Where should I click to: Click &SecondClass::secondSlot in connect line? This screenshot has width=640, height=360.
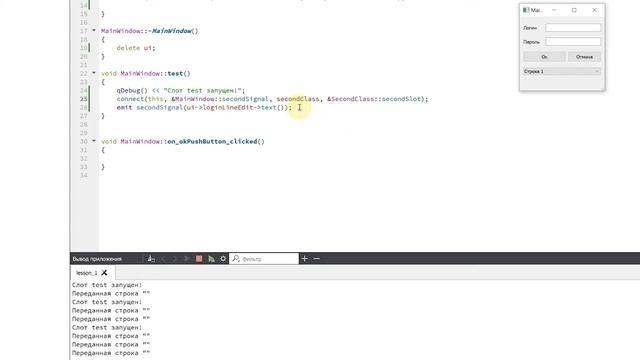(x=374, y=99)
